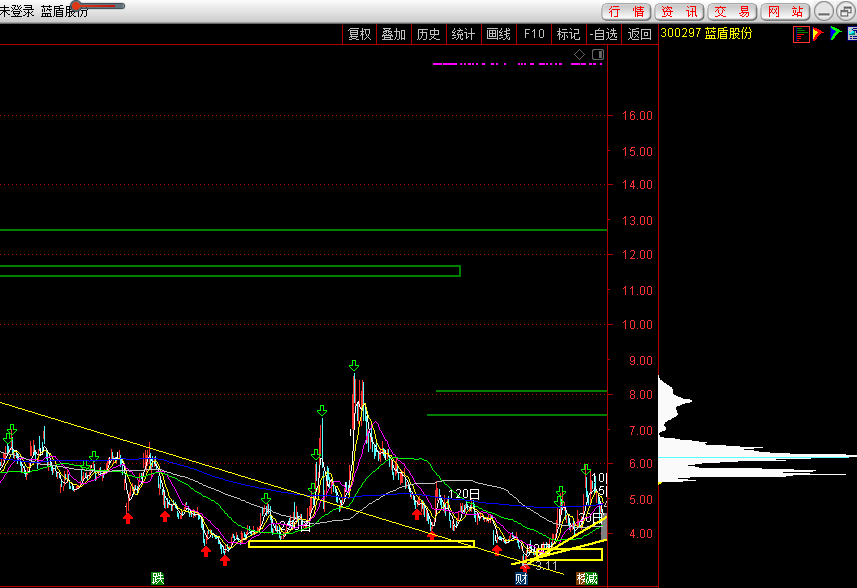
Task: Remove stock via -自选 button
Action: pyautogui.click(x=603, y=34)
